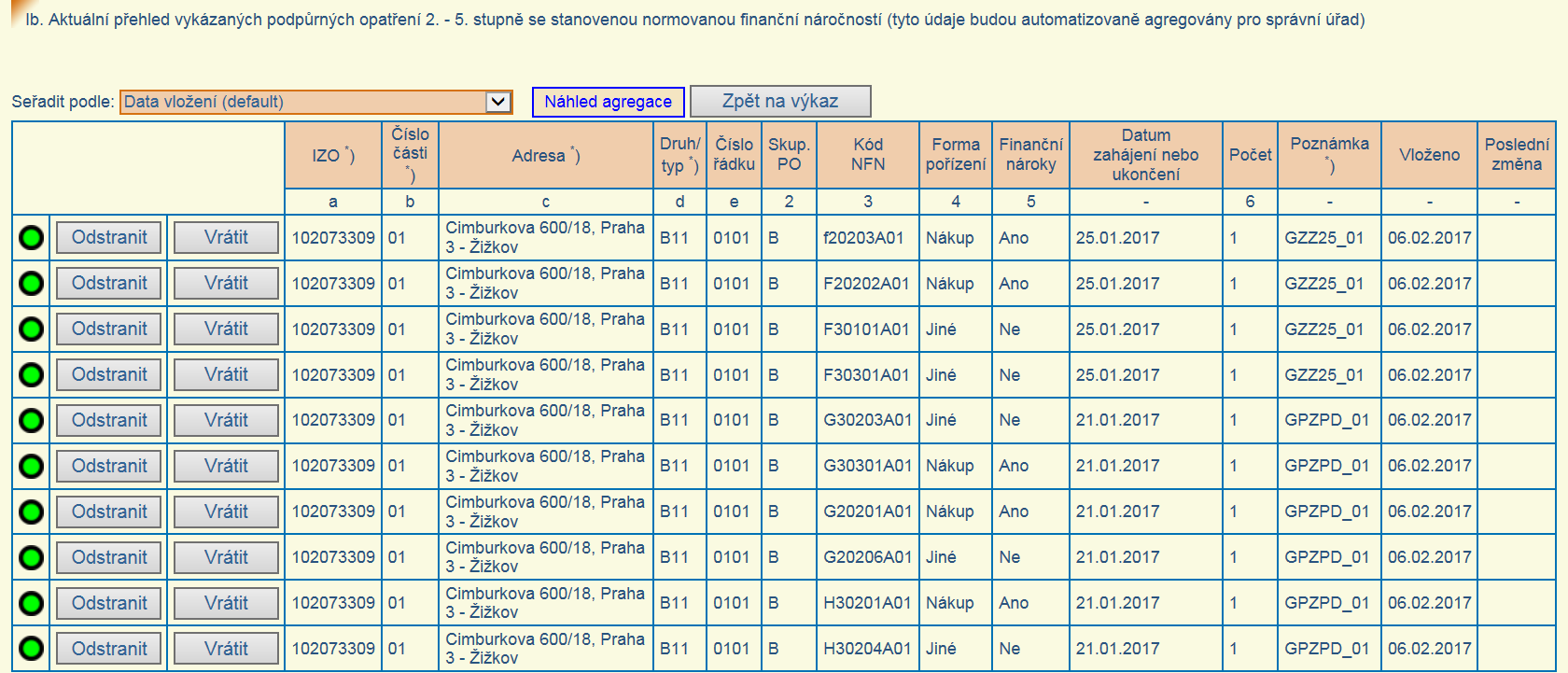Click Odstranit in the G20201A01 row
Screen dimensions: 1568x673
coord(109,512)
